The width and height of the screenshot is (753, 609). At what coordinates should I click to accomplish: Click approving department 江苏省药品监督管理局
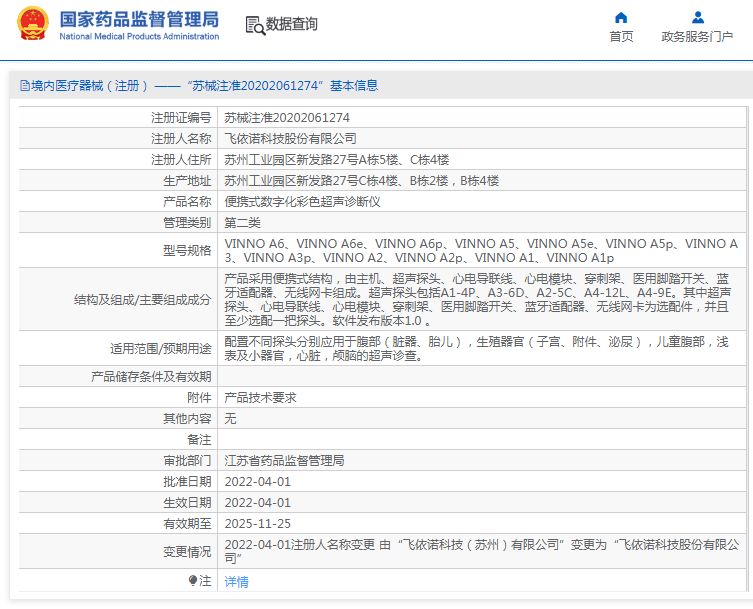(284, 461)
